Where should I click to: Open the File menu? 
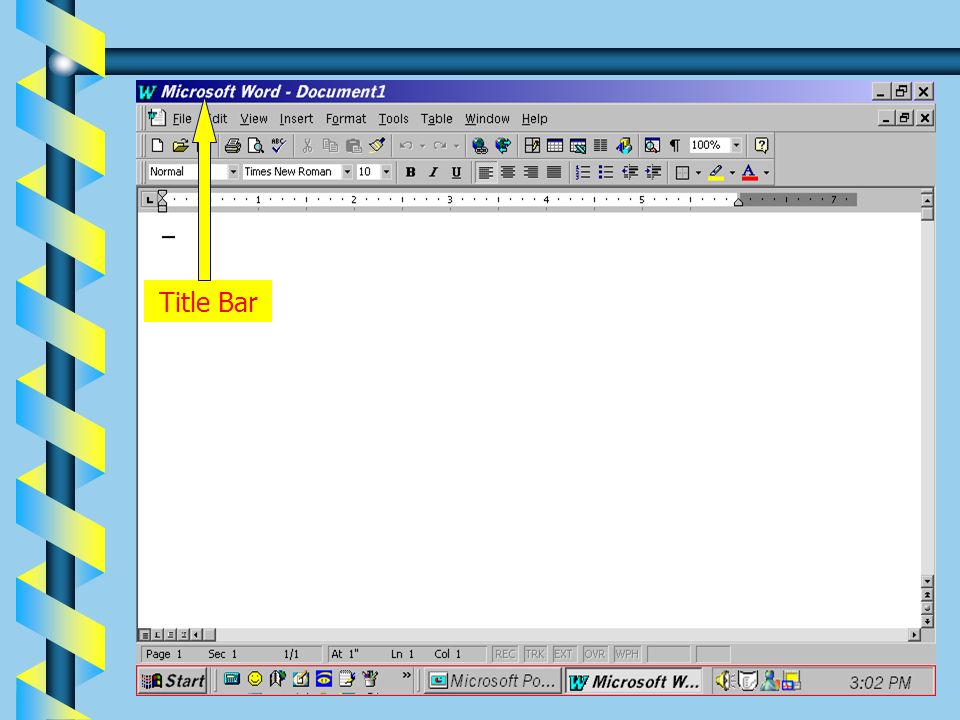pyautogui.click(x=182, y=119)
